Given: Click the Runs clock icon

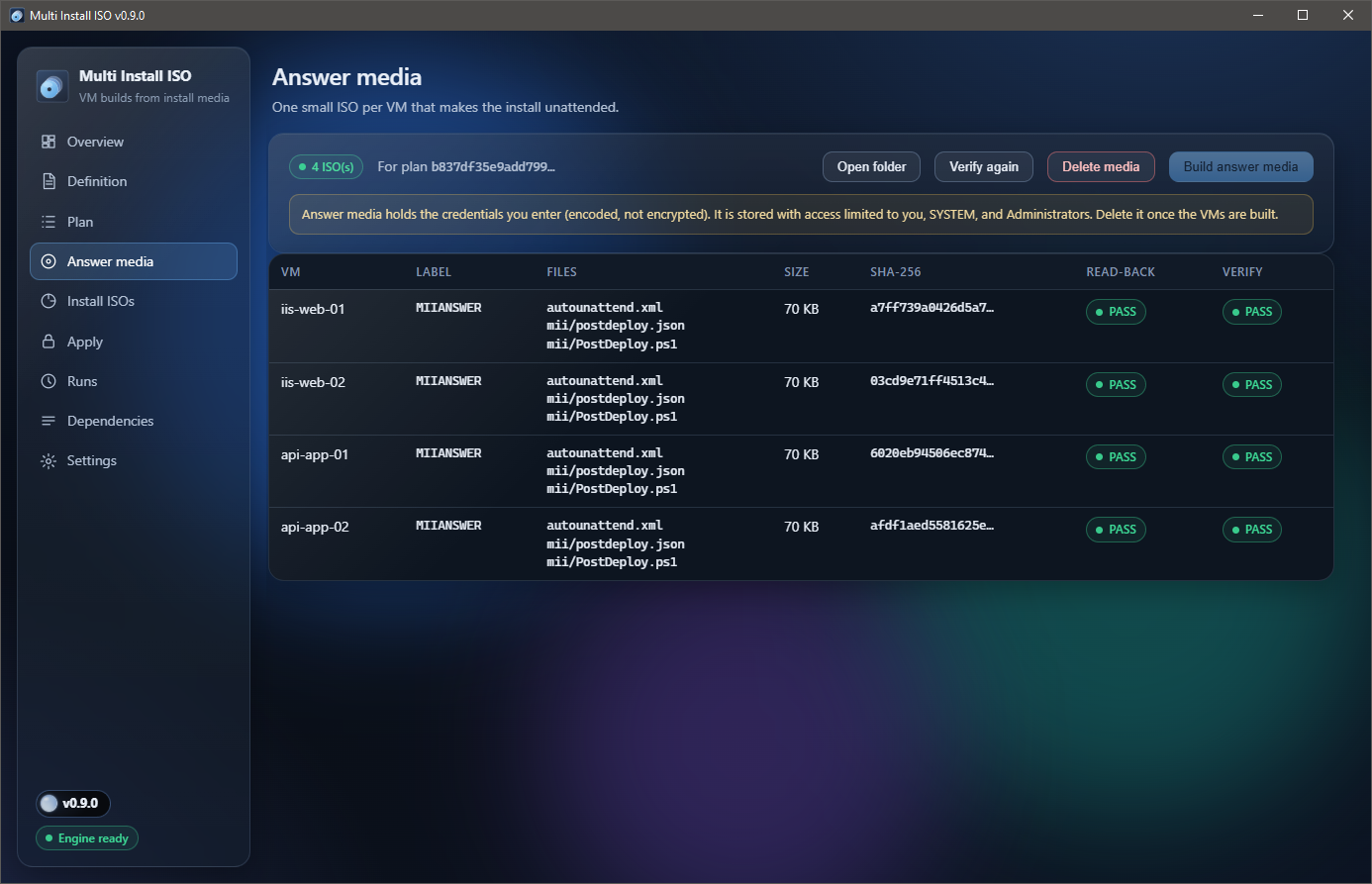Looking at the screenshot, I should [x=49, y=381].
